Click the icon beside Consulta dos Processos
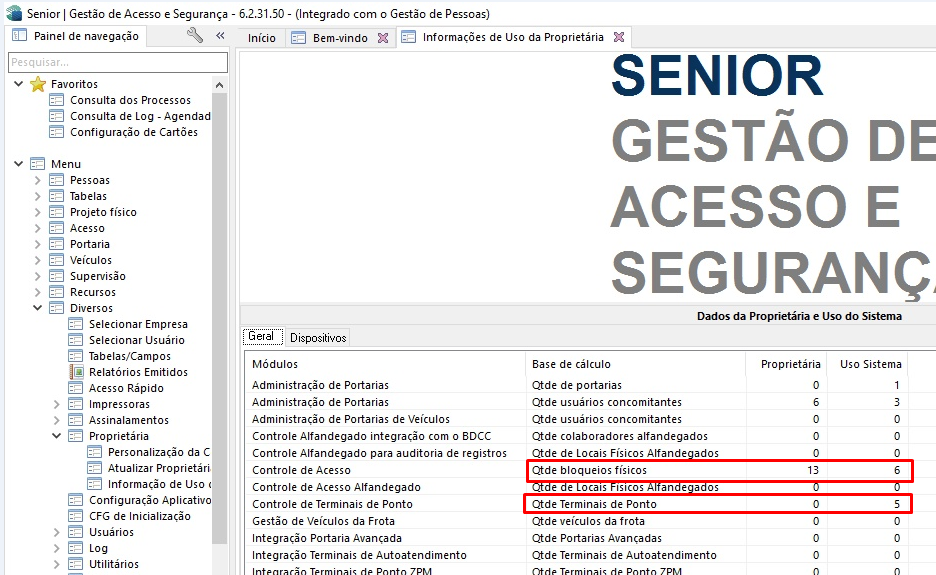The width and height of the screenshot is (936, 575). [56, 100]
